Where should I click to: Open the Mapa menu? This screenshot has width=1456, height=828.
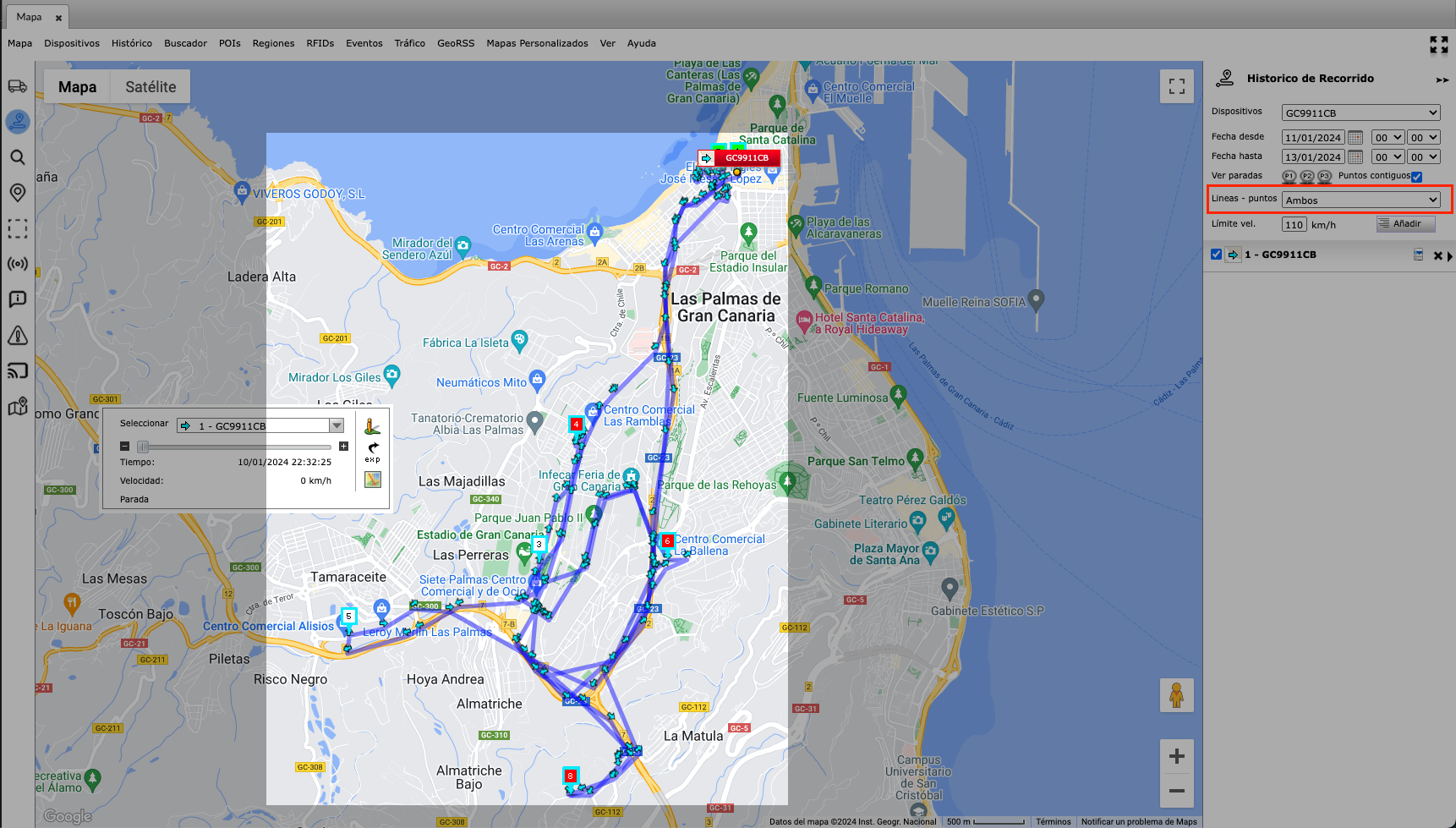(19, 43)
